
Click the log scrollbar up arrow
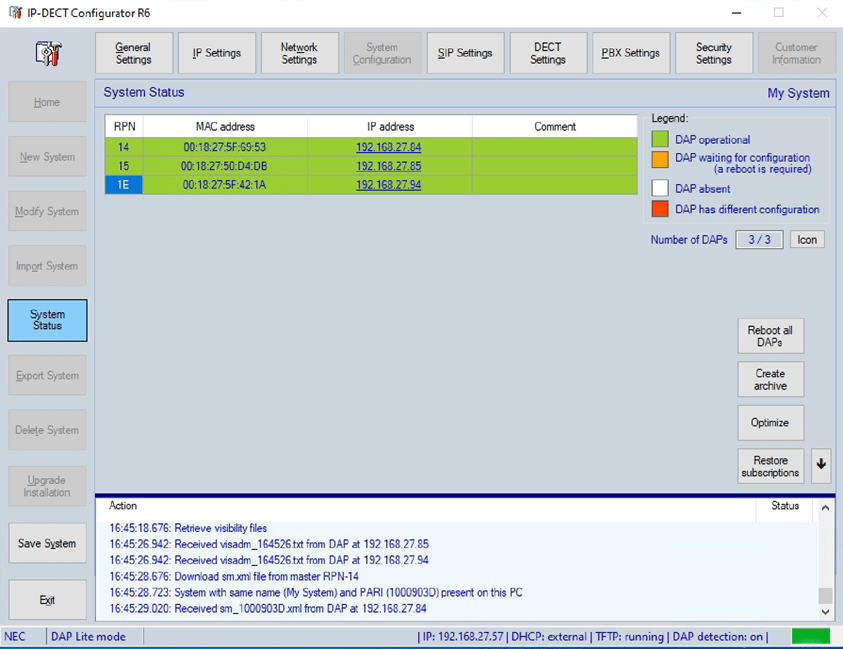(x=825, y=507)
